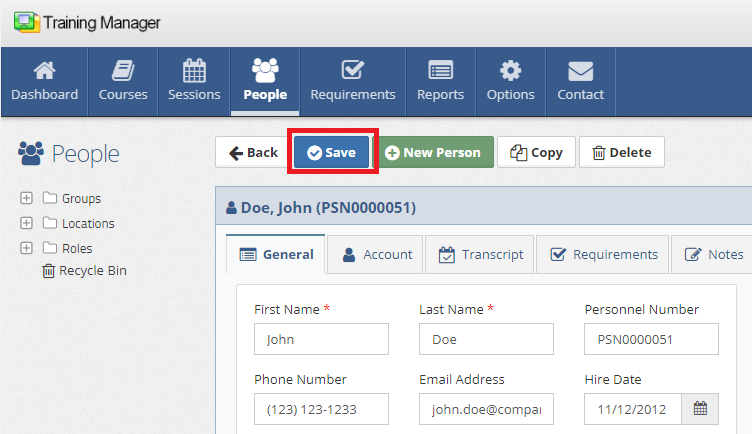Expand the Locations tree node
The image size is (752, 434).
(x=27, y=223)
